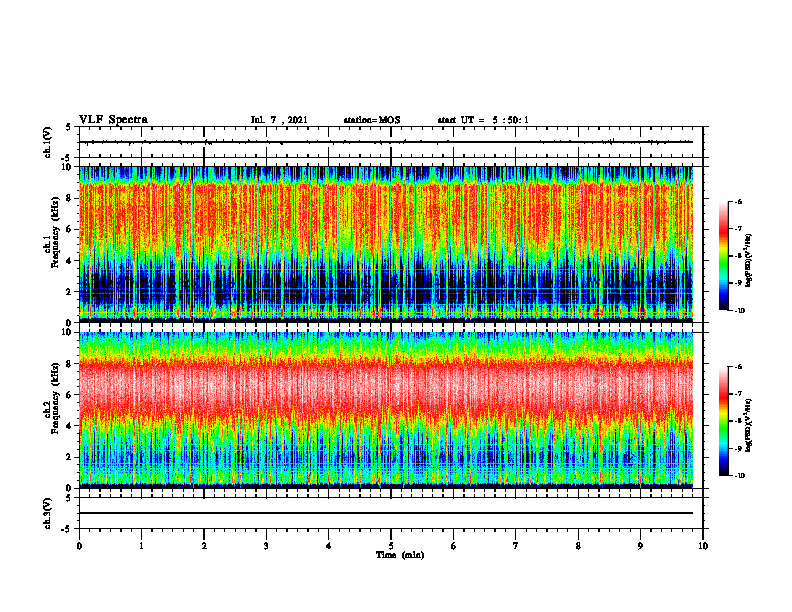
Task: Click the ch.1 voltage waveform trace
Action: [x=386, y=142]
